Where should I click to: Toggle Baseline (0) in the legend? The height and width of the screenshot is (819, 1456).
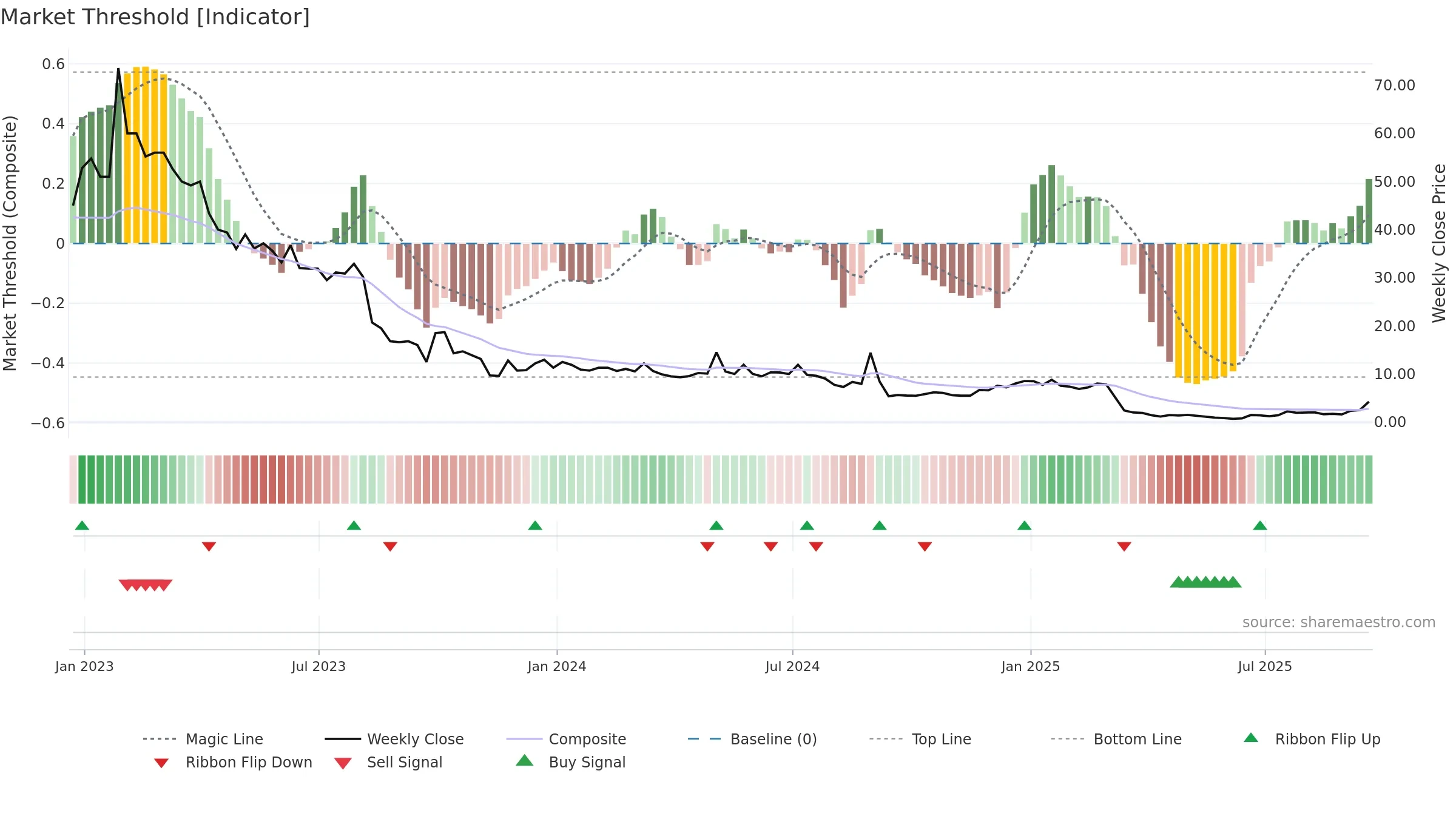752,739
